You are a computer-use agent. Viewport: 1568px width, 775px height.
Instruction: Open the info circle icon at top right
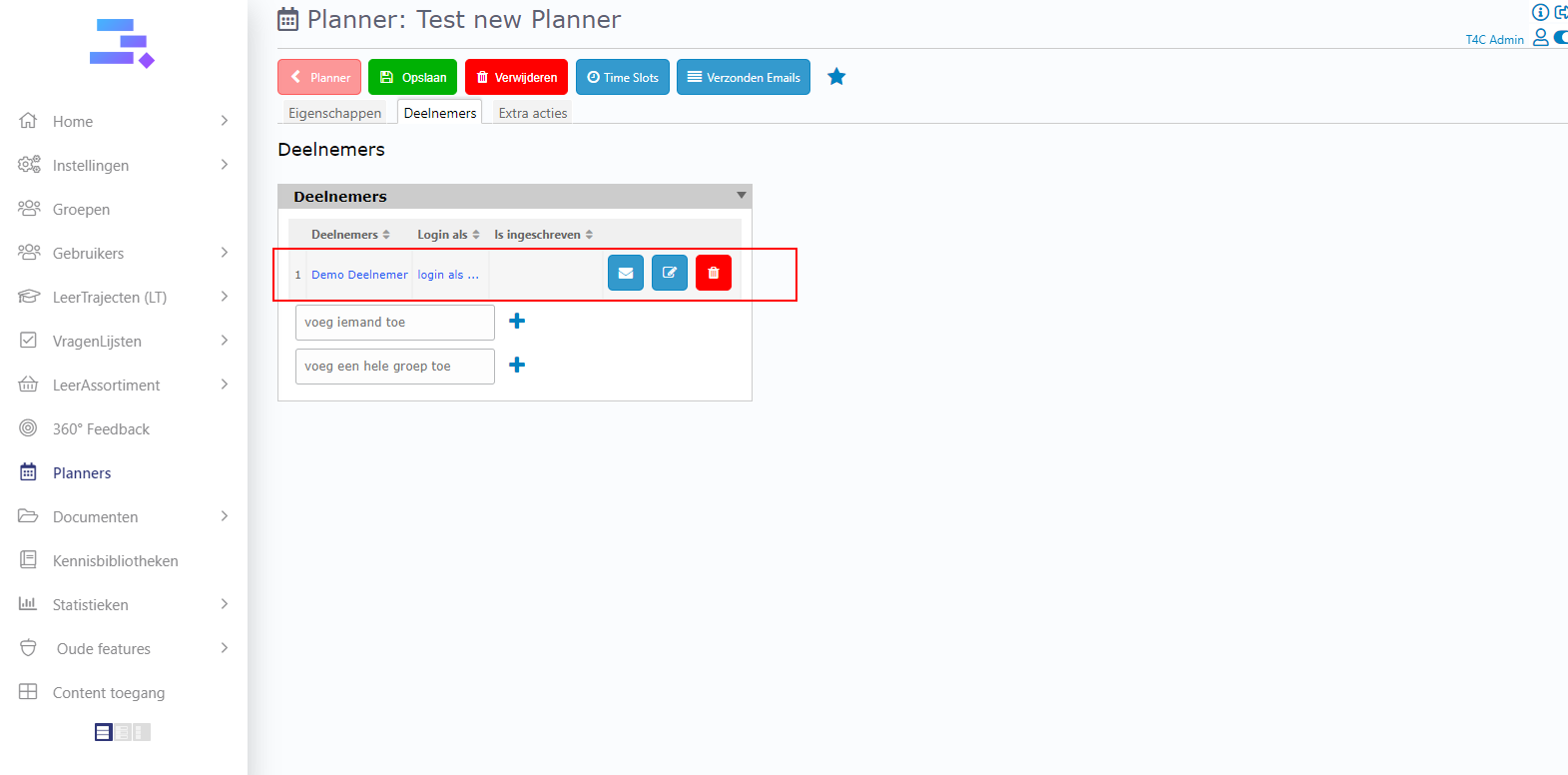(1540, 12)
